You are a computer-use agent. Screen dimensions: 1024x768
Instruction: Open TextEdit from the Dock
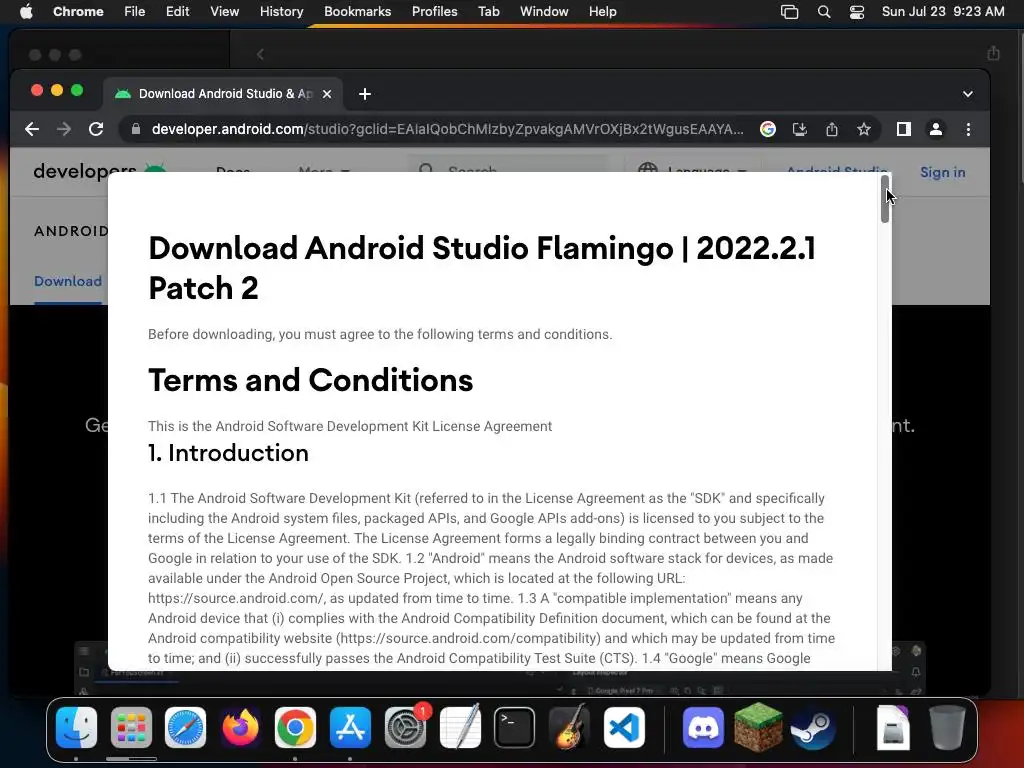460,728
